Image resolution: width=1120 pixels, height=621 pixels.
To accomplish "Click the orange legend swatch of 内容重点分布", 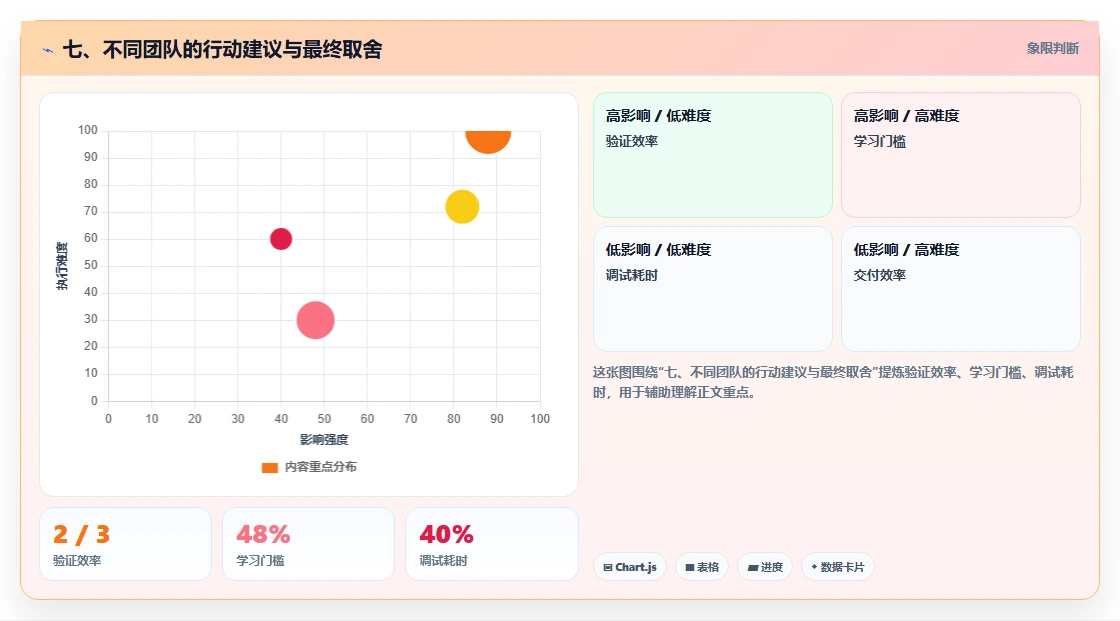I will (269, 467).
